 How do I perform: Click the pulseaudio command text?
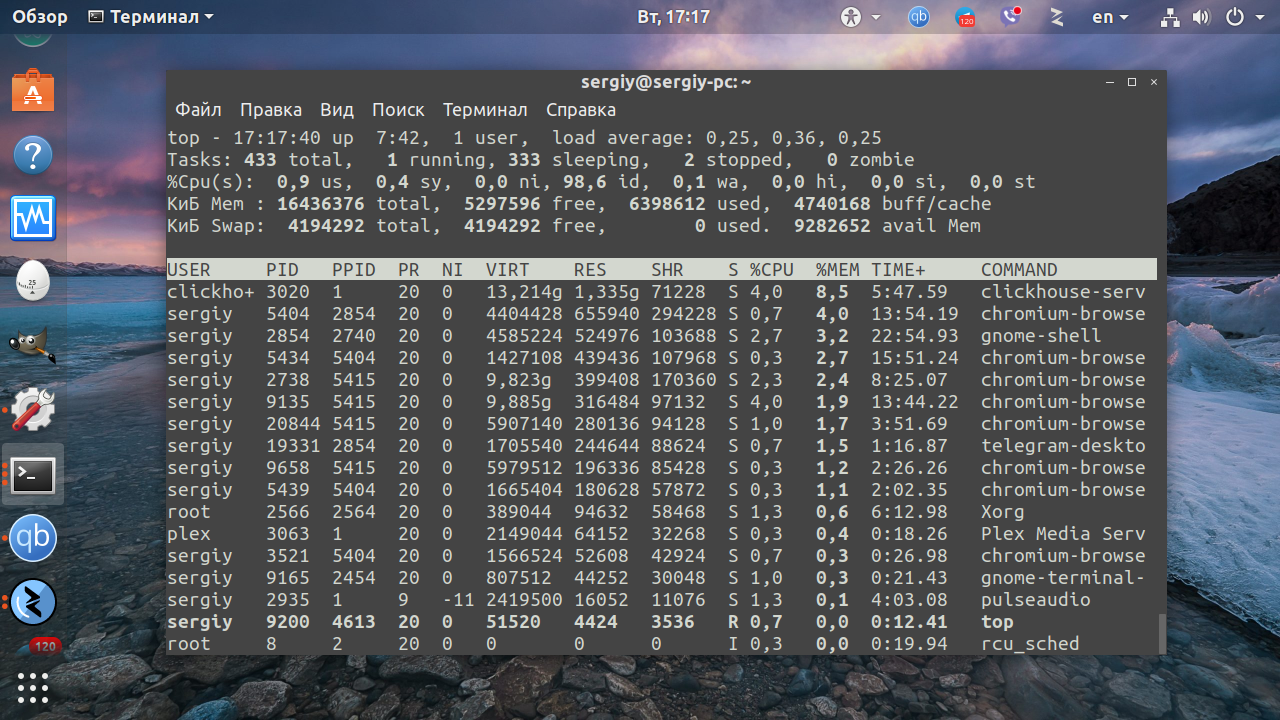[1036, 600]
